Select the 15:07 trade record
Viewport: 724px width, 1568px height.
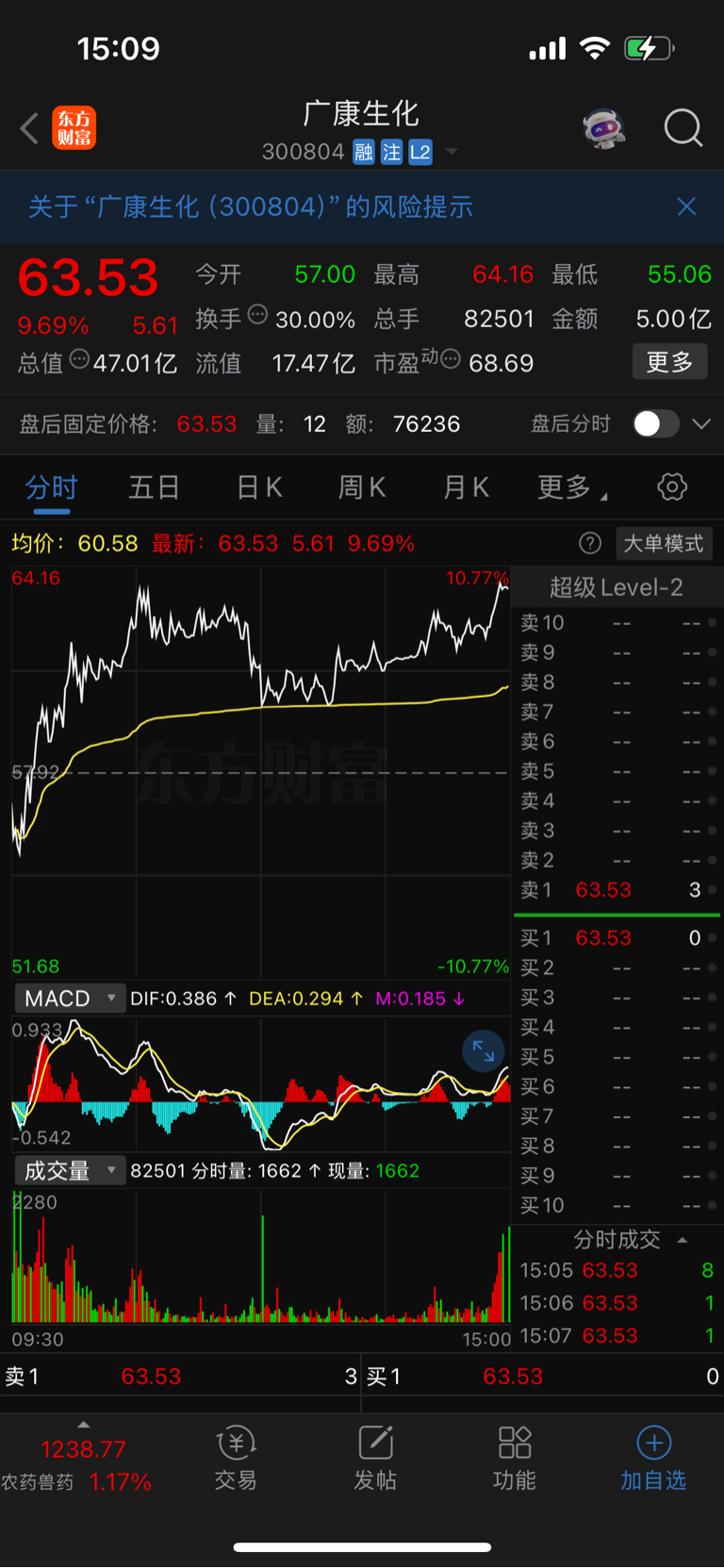[x=617, y=1336]
